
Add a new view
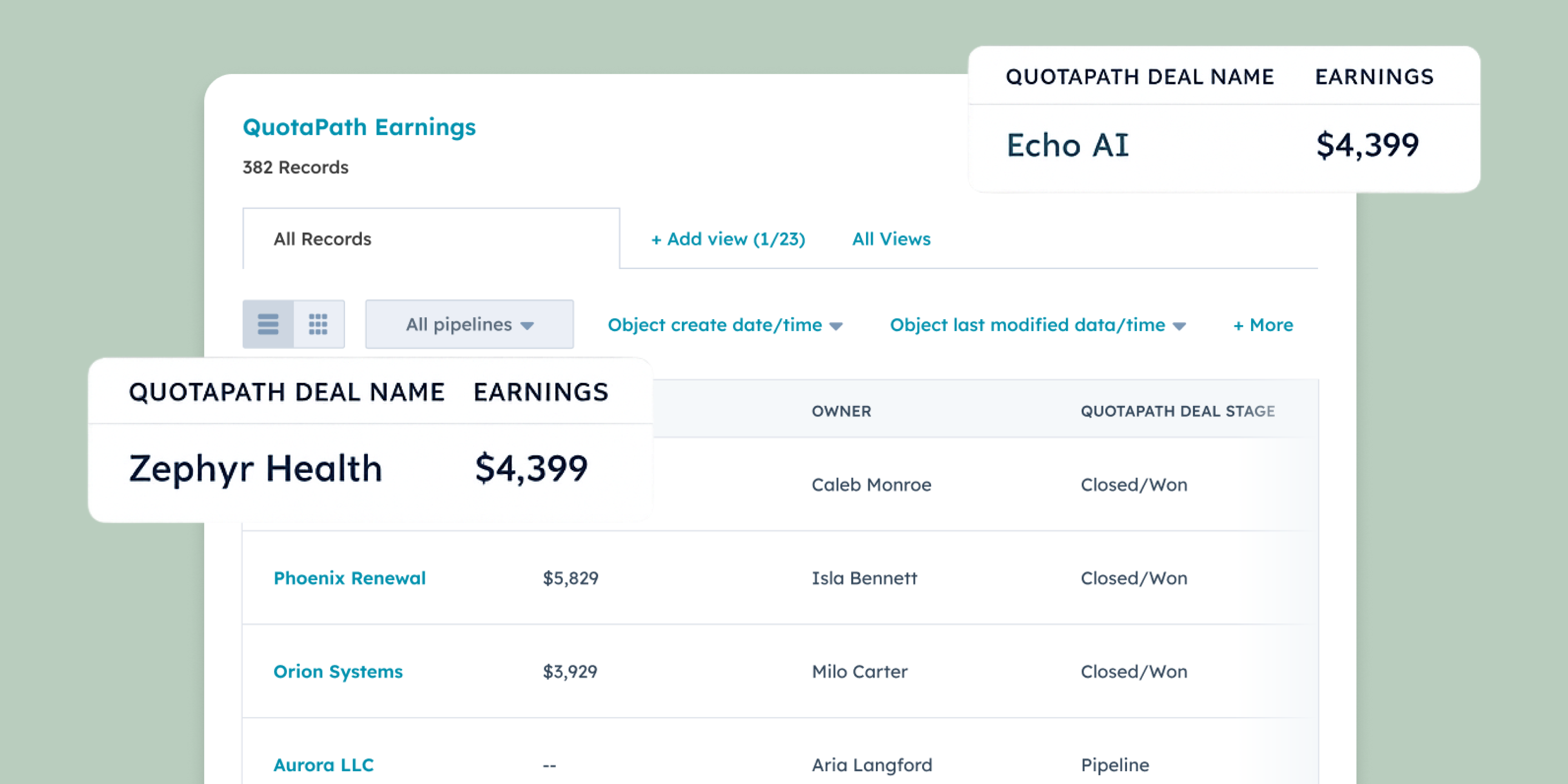(x=728, y=238)
